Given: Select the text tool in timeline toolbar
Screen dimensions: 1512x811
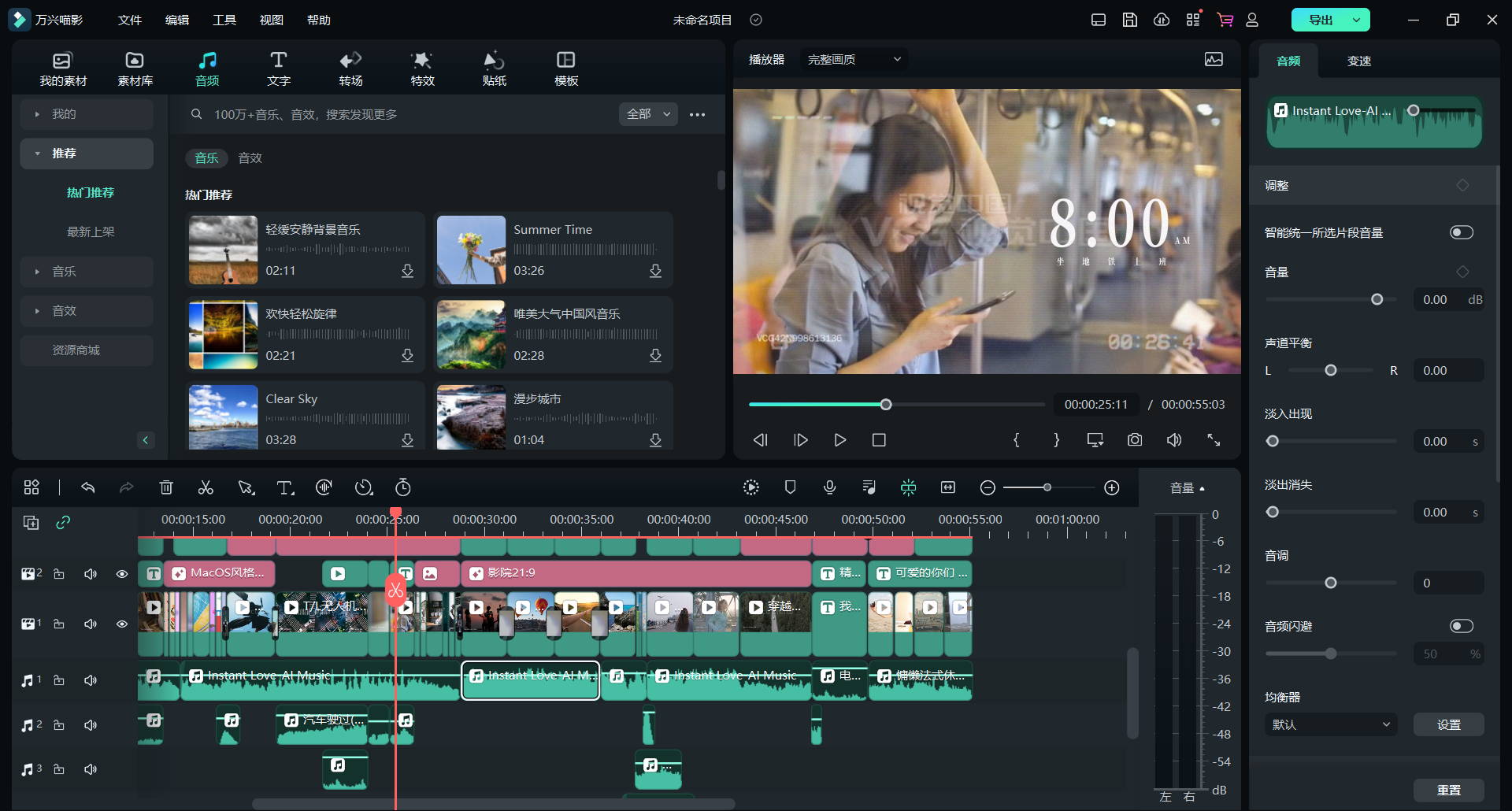Looking at the screenshot, I should point(285,488).
